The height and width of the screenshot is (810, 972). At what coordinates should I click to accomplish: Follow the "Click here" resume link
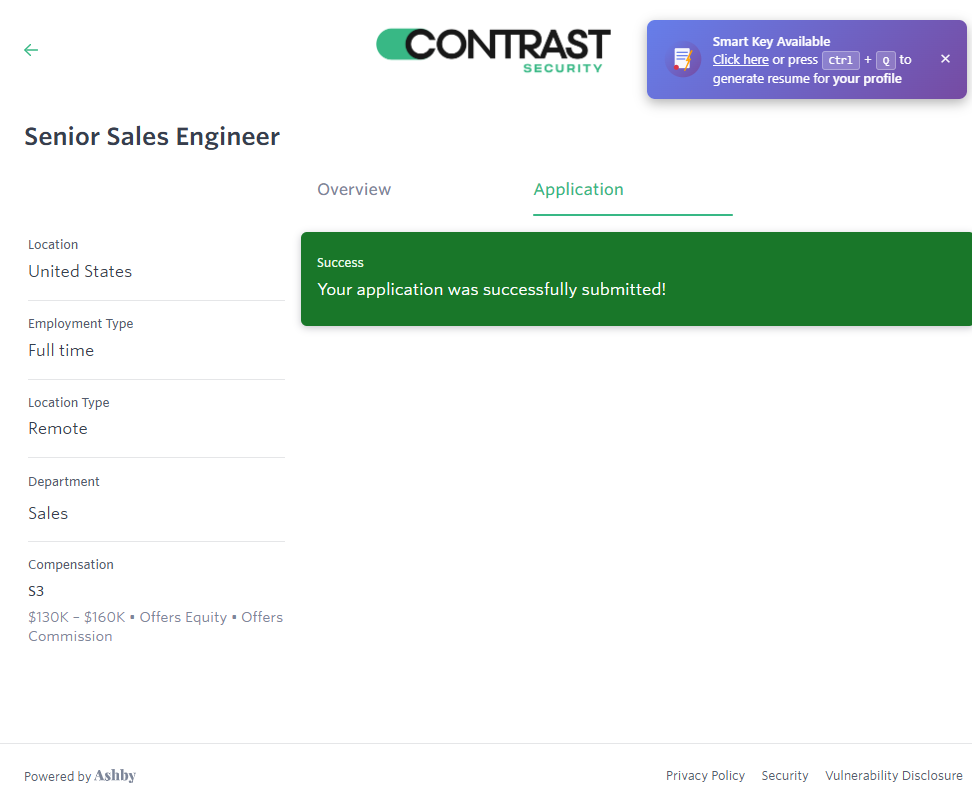pos(740,60)
